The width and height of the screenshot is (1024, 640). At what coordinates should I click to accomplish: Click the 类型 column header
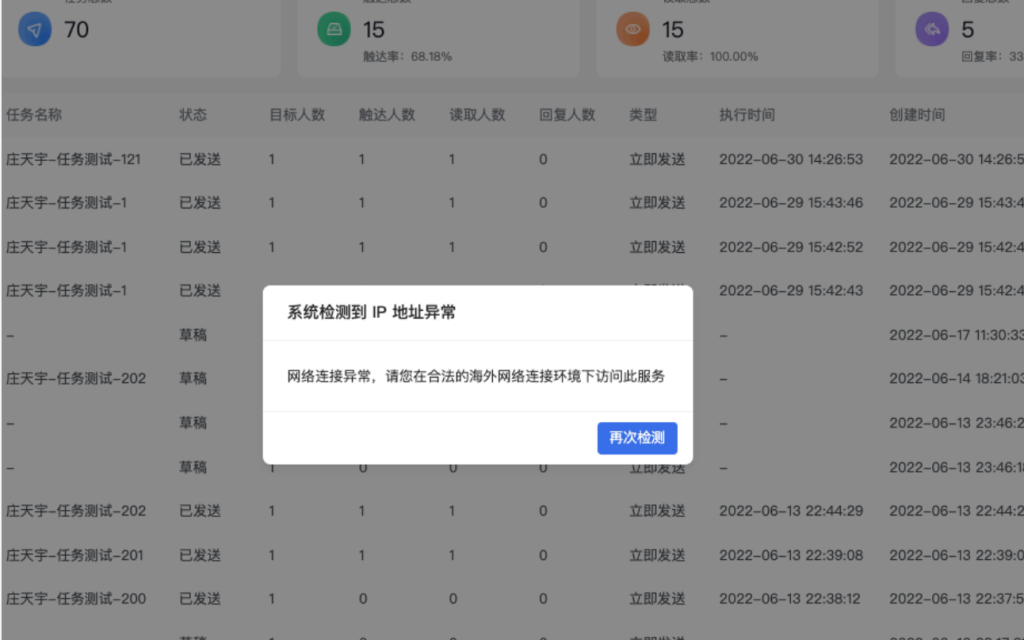(x=643, y=115)
